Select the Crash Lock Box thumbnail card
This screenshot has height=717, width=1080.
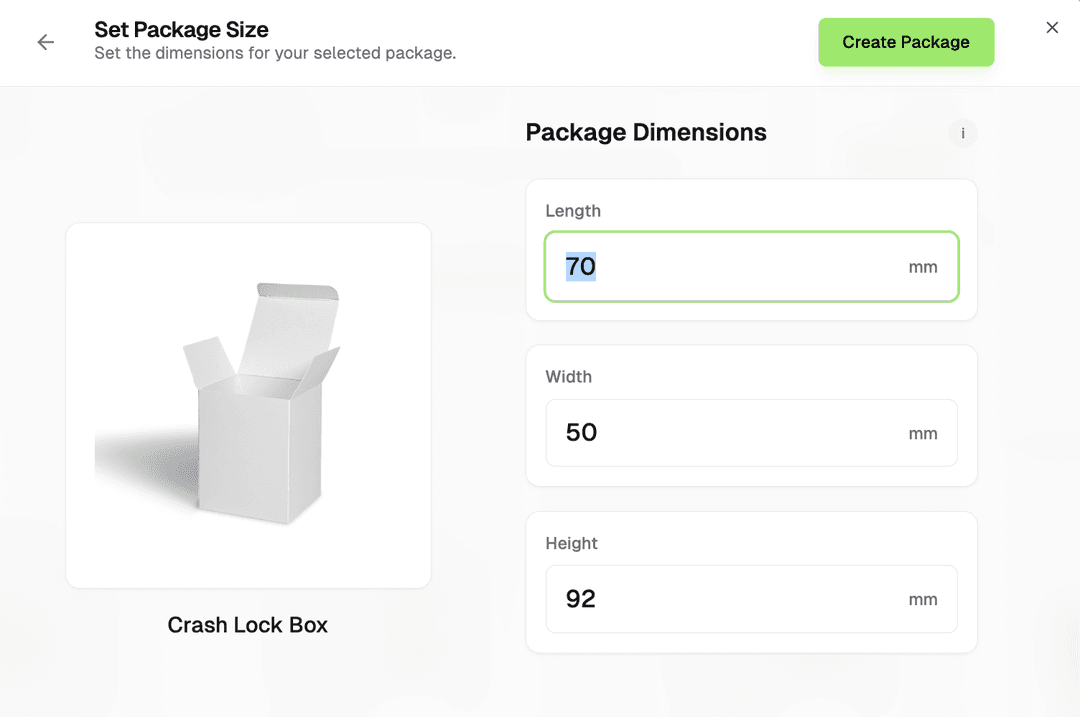coord(248,404)
